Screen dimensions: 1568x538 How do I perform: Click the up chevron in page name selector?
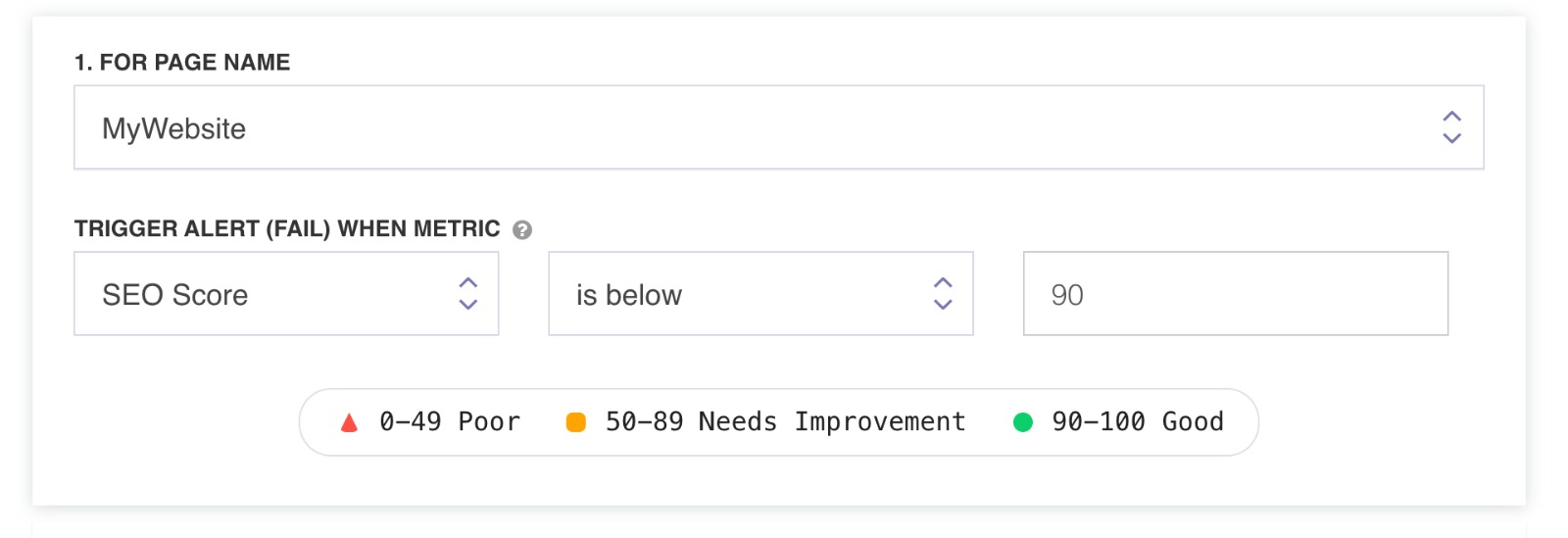point(1451,117)
